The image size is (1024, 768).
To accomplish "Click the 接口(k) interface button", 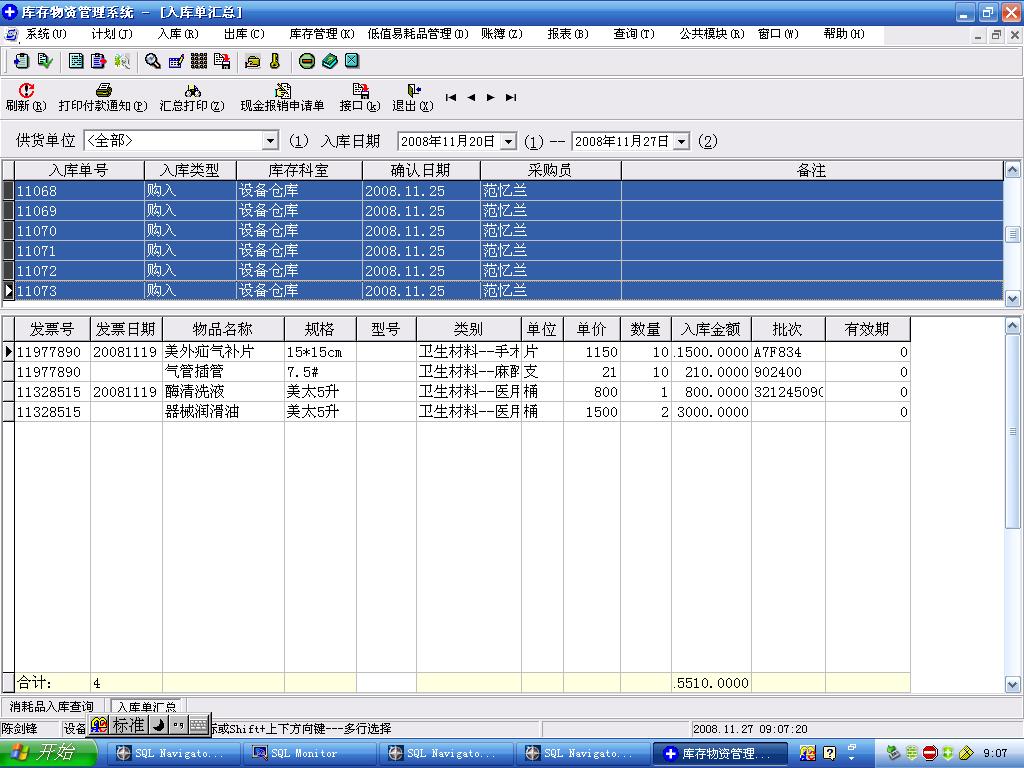I will tap(360, 97).
